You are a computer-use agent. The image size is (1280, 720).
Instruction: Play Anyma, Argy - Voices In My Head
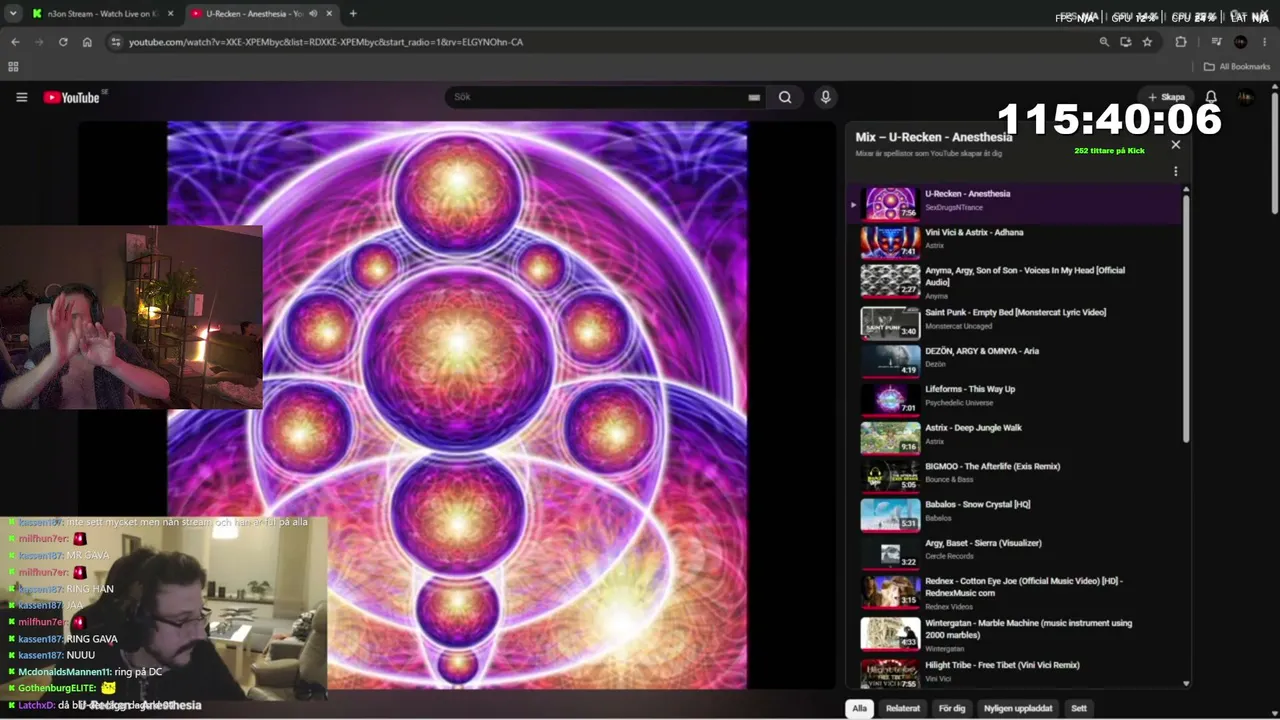[x=1015, y=282]
